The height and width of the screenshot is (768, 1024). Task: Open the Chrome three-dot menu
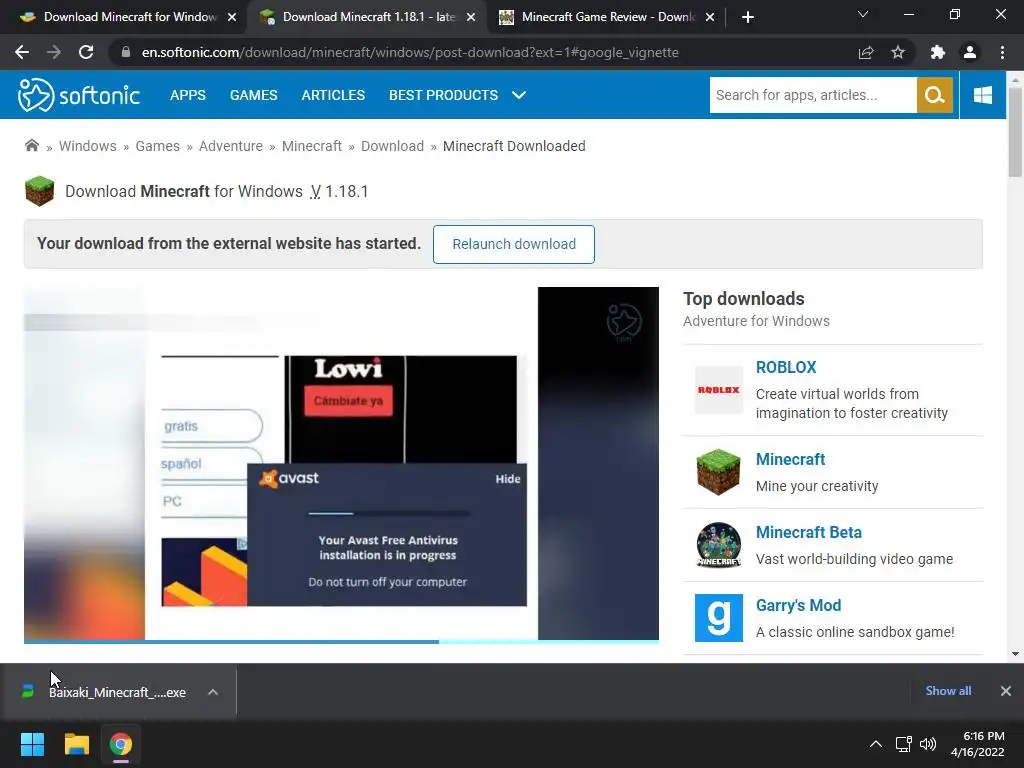(x=1002, y=52)
